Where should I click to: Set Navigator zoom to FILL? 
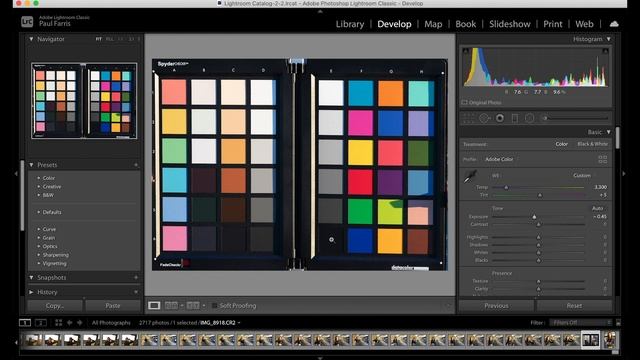(x=109, y=39)
